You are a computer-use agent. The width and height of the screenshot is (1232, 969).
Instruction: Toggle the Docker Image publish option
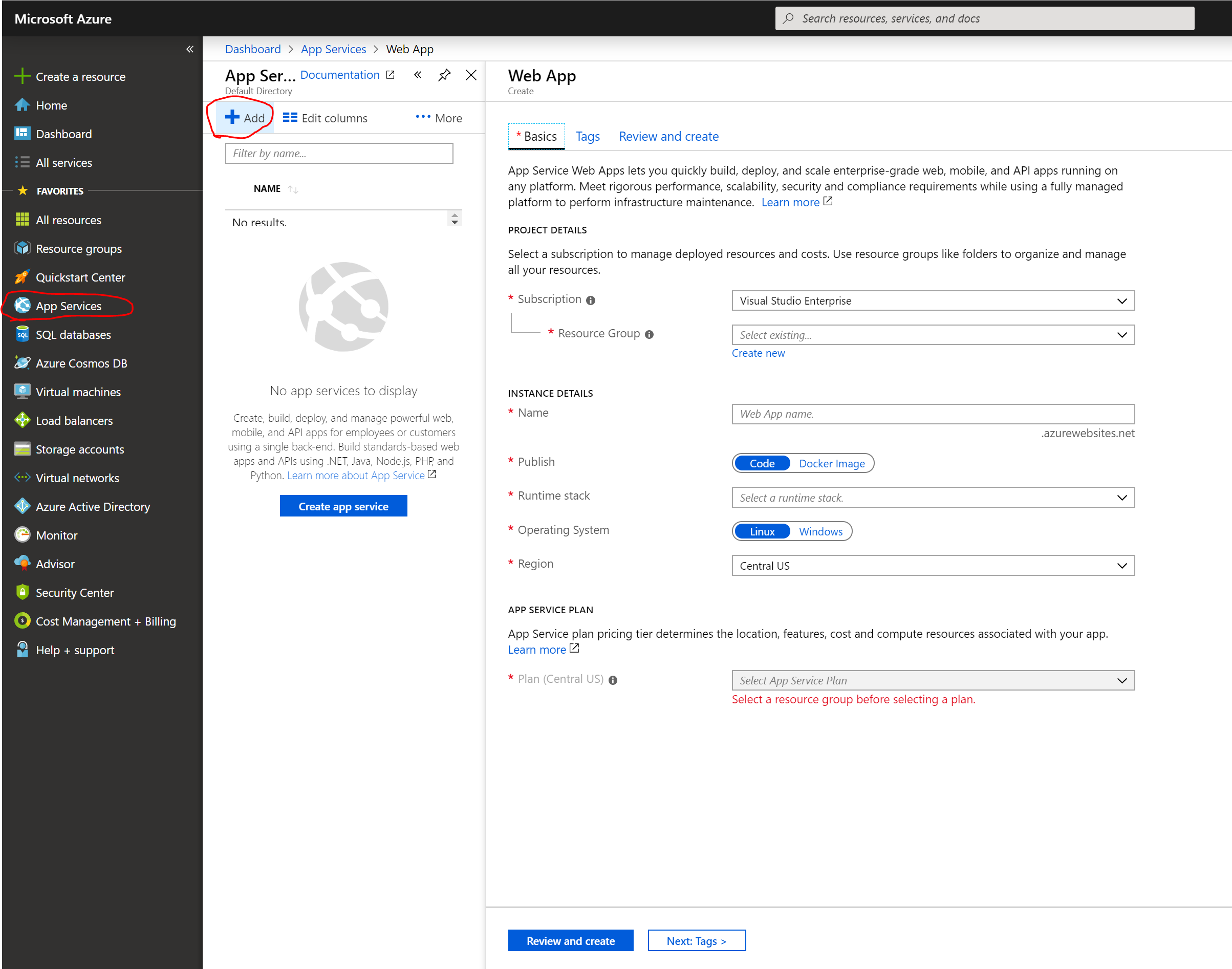tap(832, 463)
